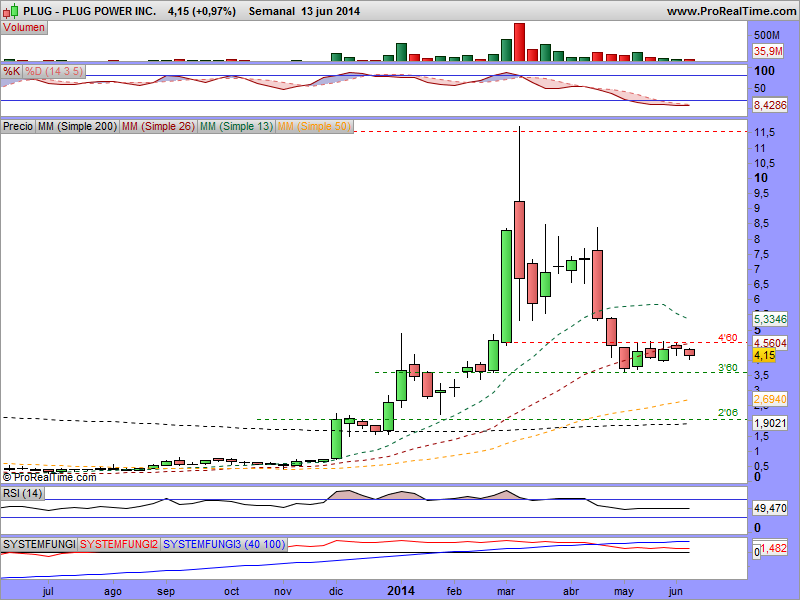Select the MM (Simple 50) label
The image size is (800, 600).
pos(314,126)
